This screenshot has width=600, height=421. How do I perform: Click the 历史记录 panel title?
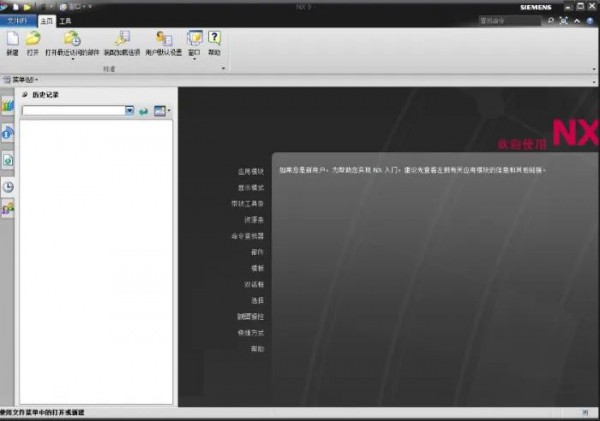[x=46, y=95]
